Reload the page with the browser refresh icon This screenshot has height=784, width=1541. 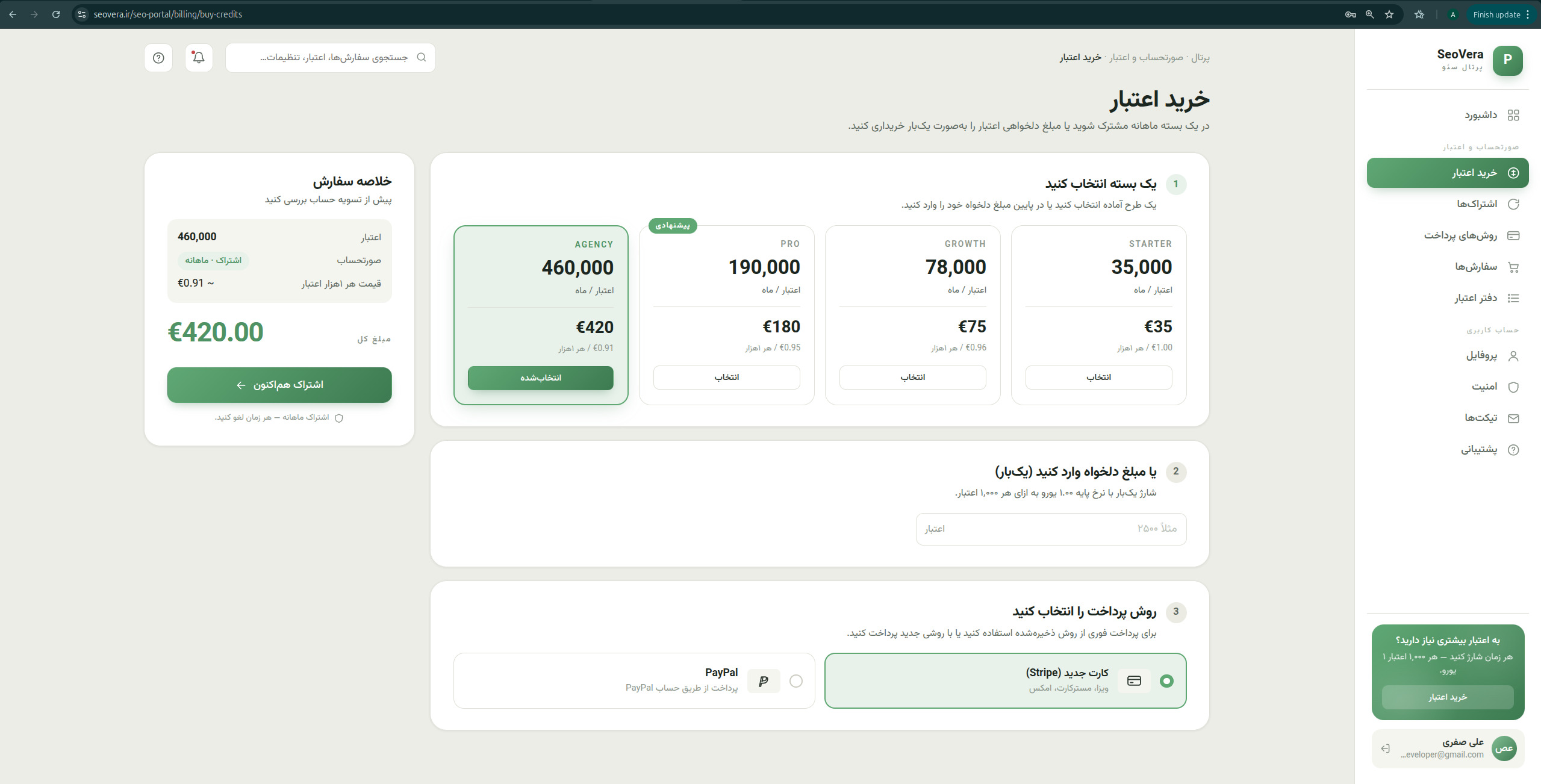(56, 14)
